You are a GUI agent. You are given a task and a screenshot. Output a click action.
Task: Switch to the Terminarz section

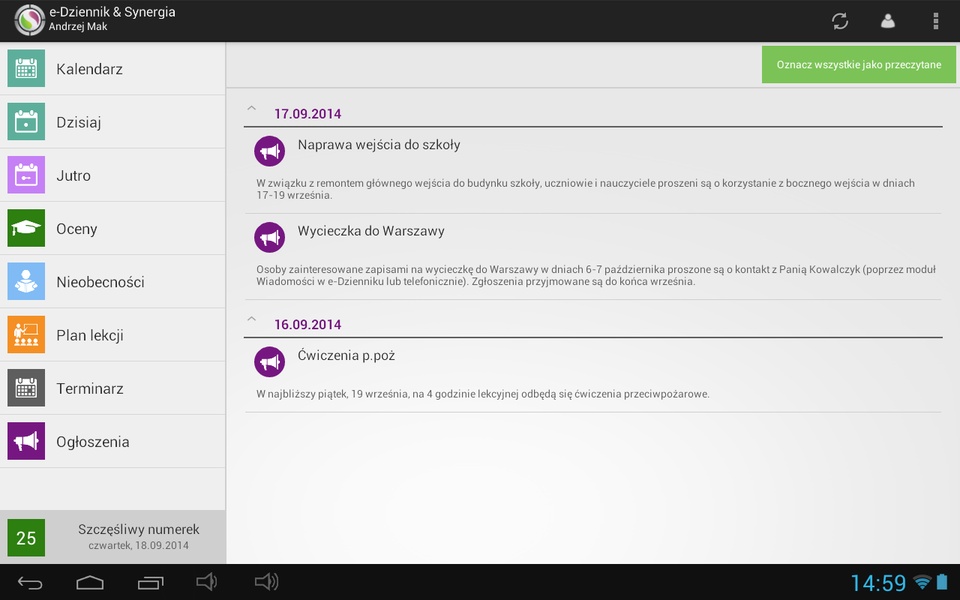[113, 388]
